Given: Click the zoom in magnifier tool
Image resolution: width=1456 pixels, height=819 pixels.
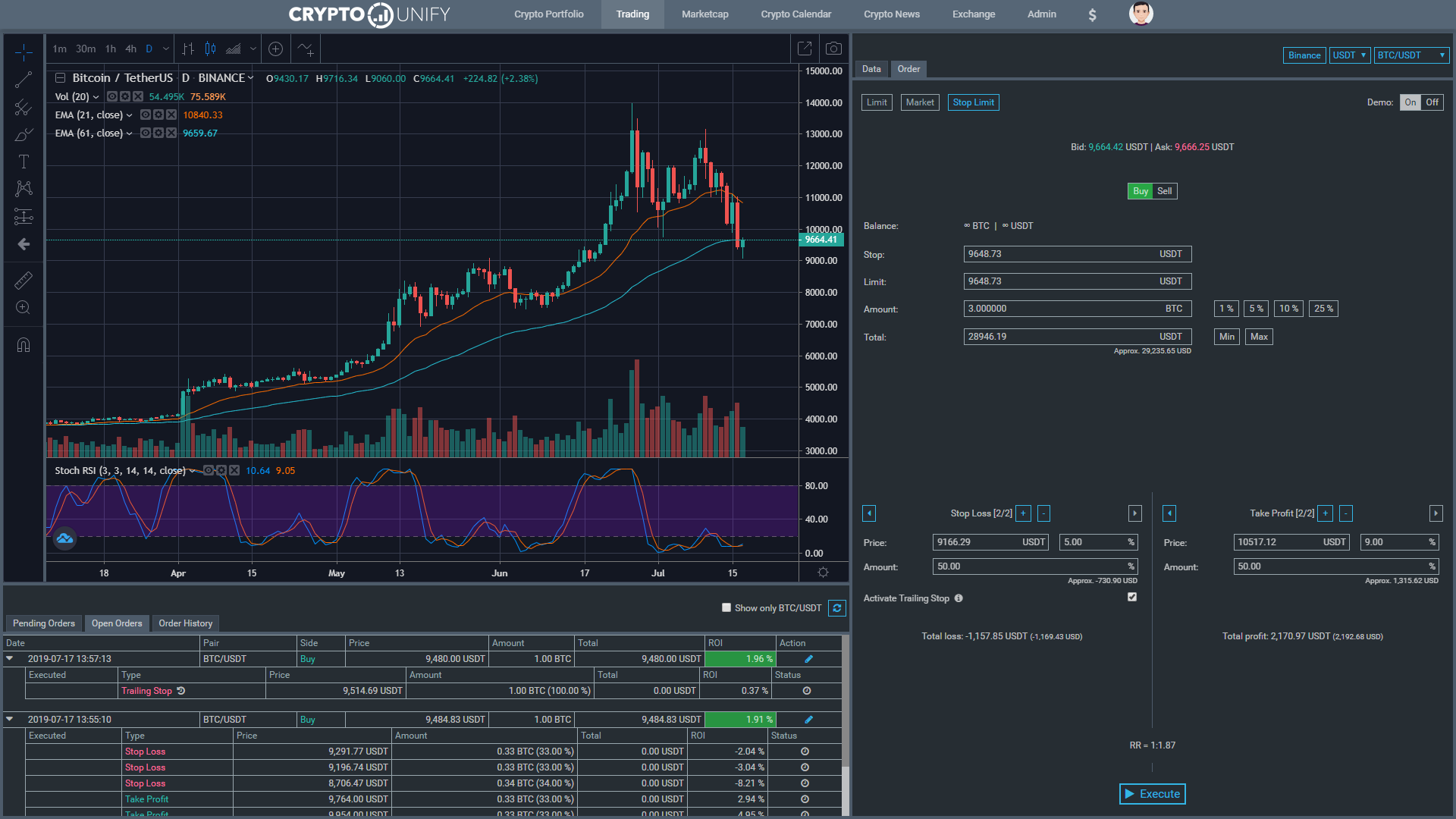Looking at the screenshot, I should click(24, 307).
